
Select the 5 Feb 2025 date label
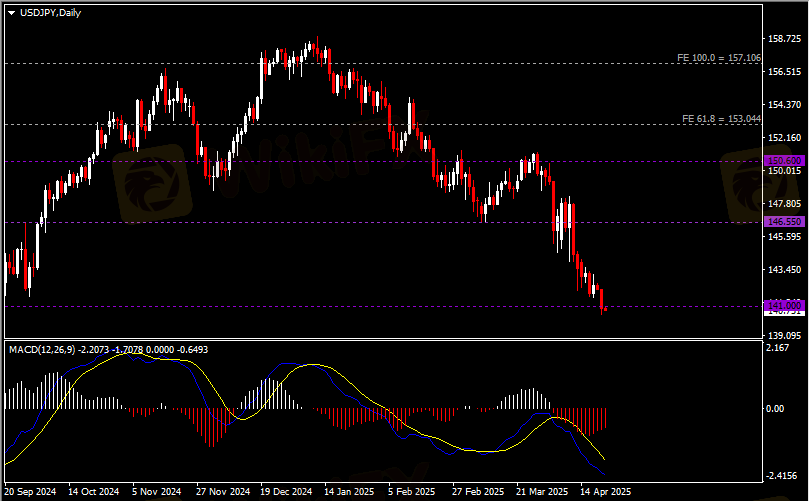[x=412, y=492]
